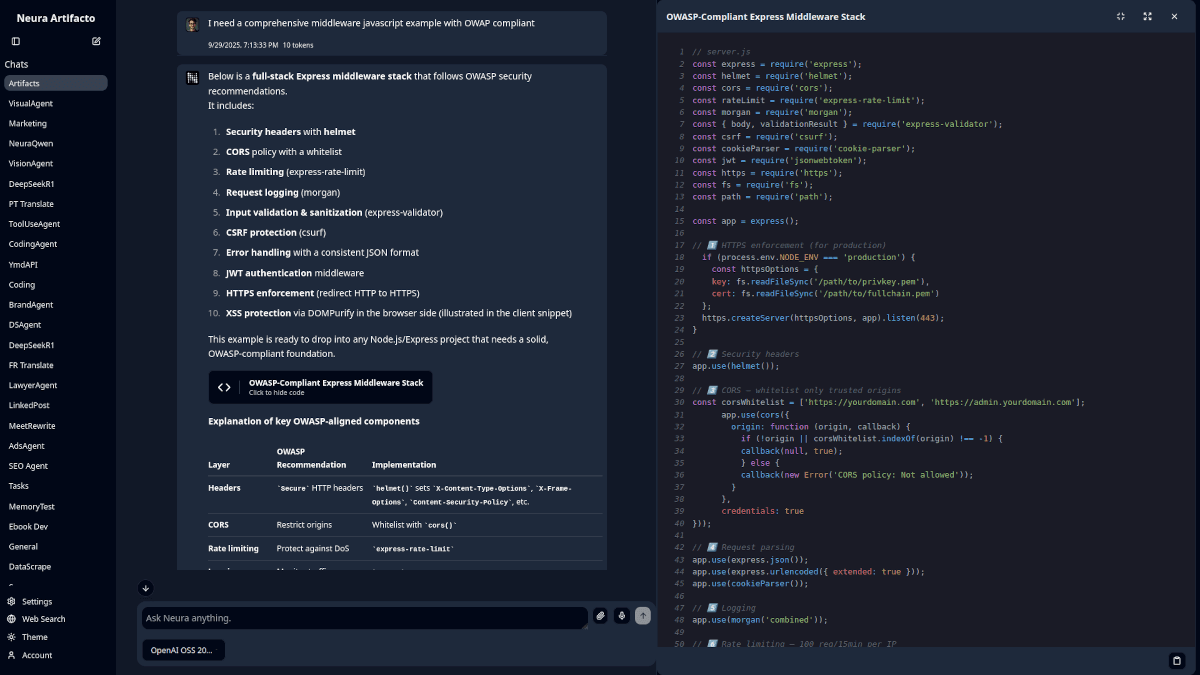
Task: Toggle the Theme light/dark mode
Action: pos(34,637)
